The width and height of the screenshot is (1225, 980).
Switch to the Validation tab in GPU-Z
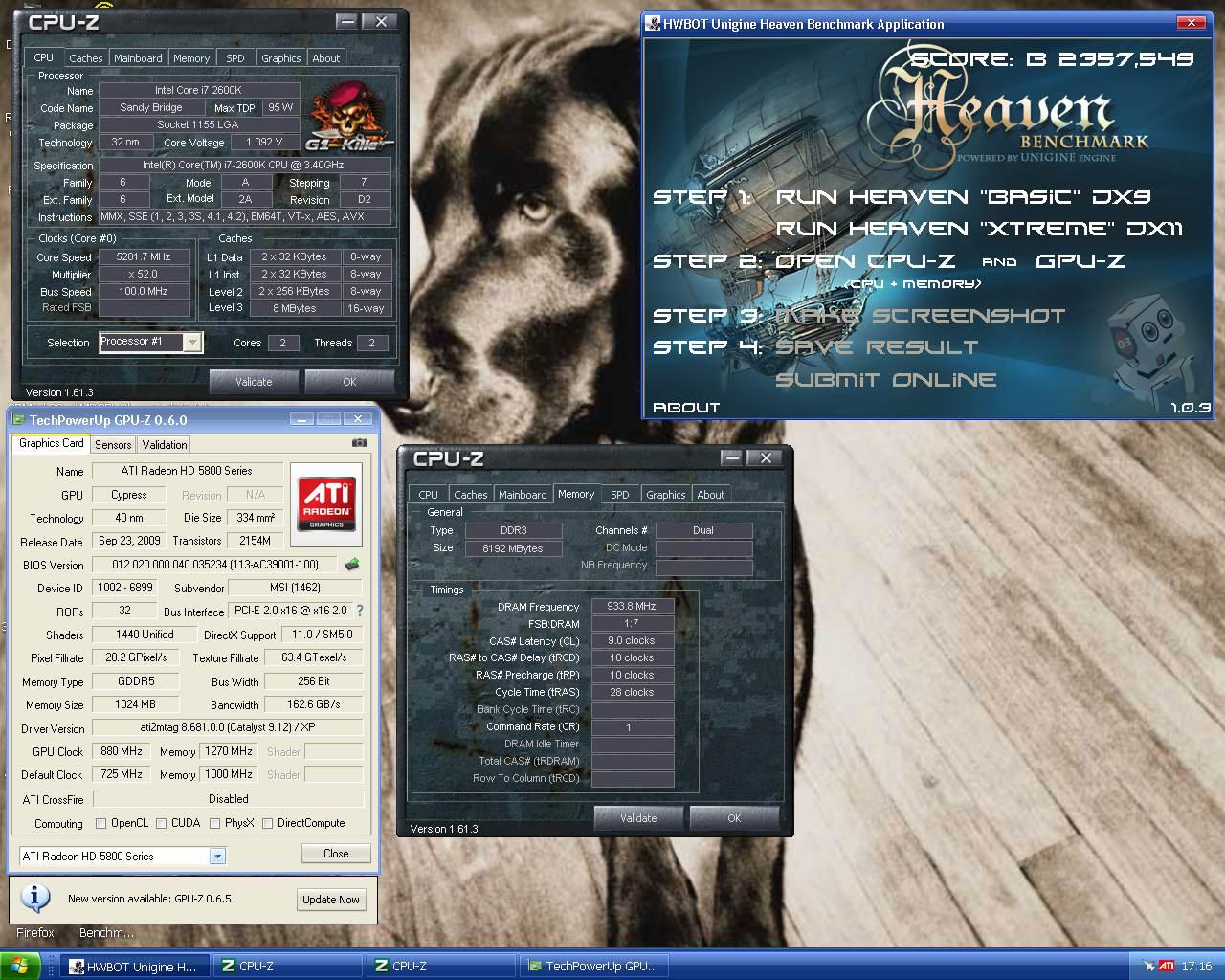[165, 445]
